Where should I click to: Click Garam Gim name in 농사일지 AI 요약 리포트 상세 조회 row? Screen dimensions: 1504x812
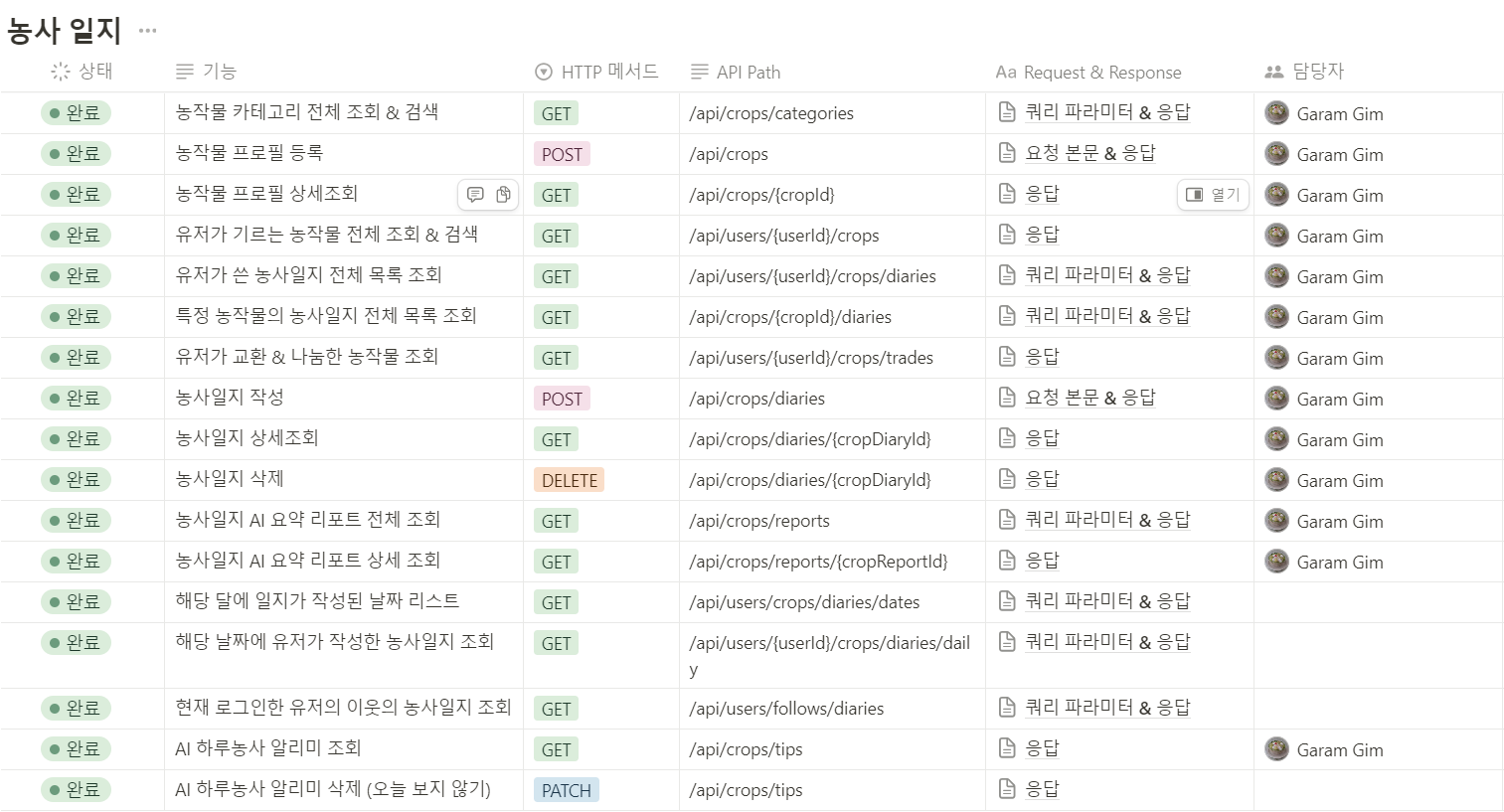1340,562
